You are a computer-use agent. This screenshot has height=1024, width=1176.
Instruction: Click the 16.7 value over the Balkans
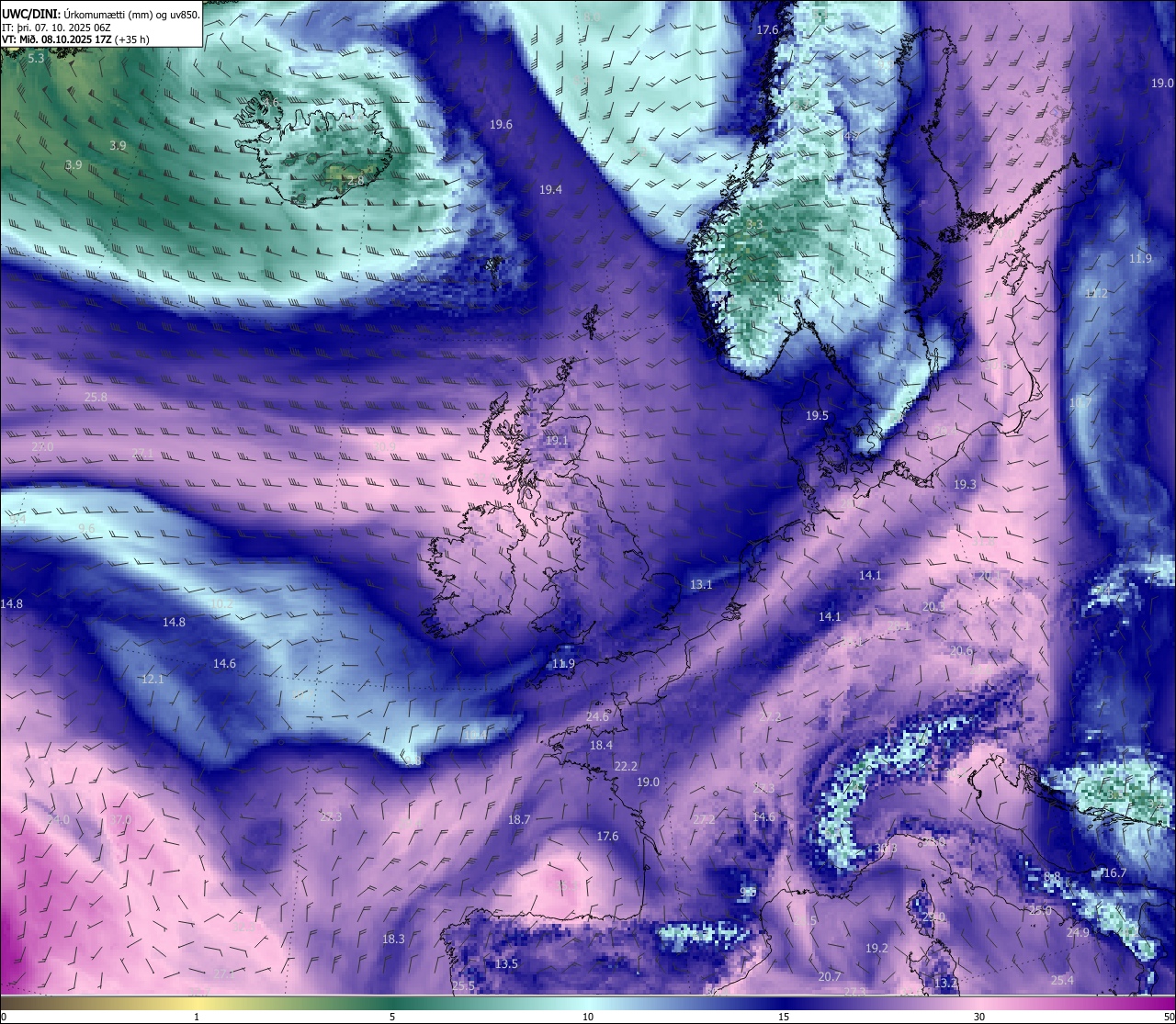coord(1114,873)
